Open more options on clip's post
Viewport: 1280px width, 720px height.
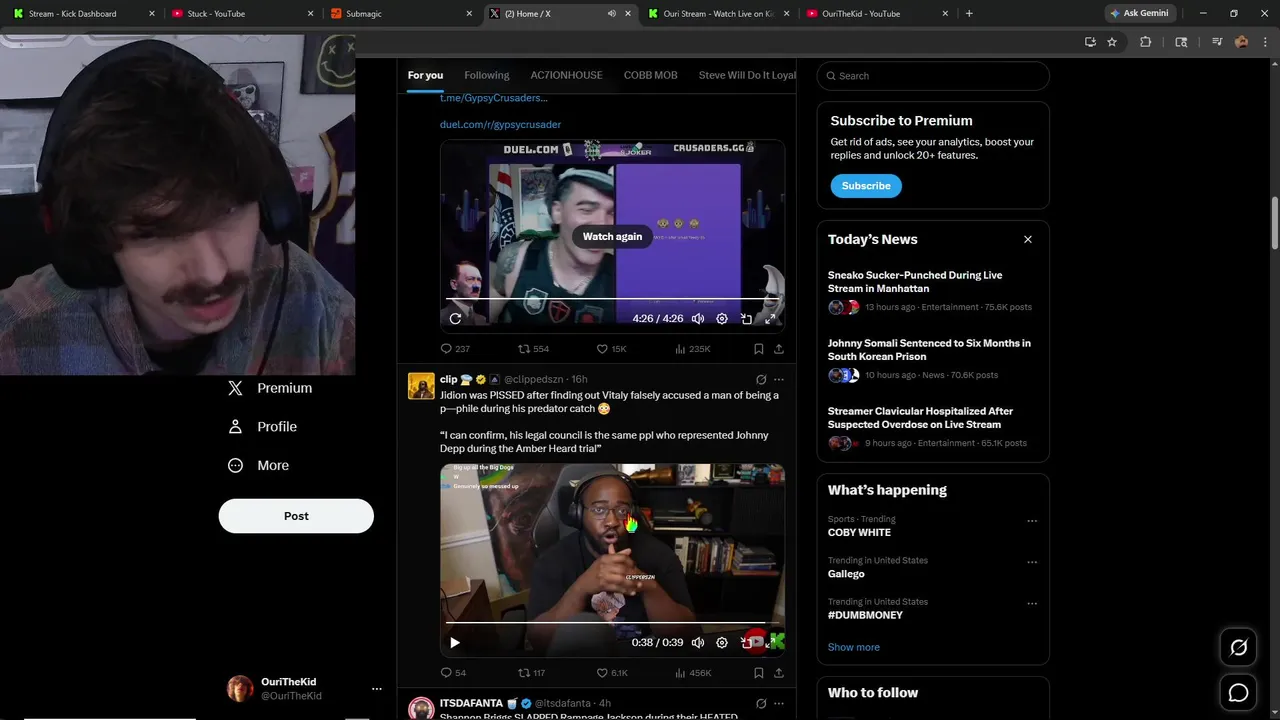click(x=779, y=380)
